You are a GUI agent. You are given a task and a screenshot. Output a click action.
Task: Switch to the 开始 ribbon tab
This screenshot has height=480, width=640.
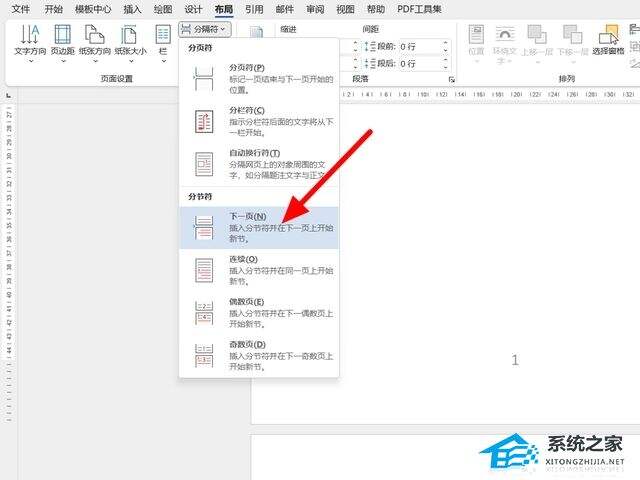(53, 9)
